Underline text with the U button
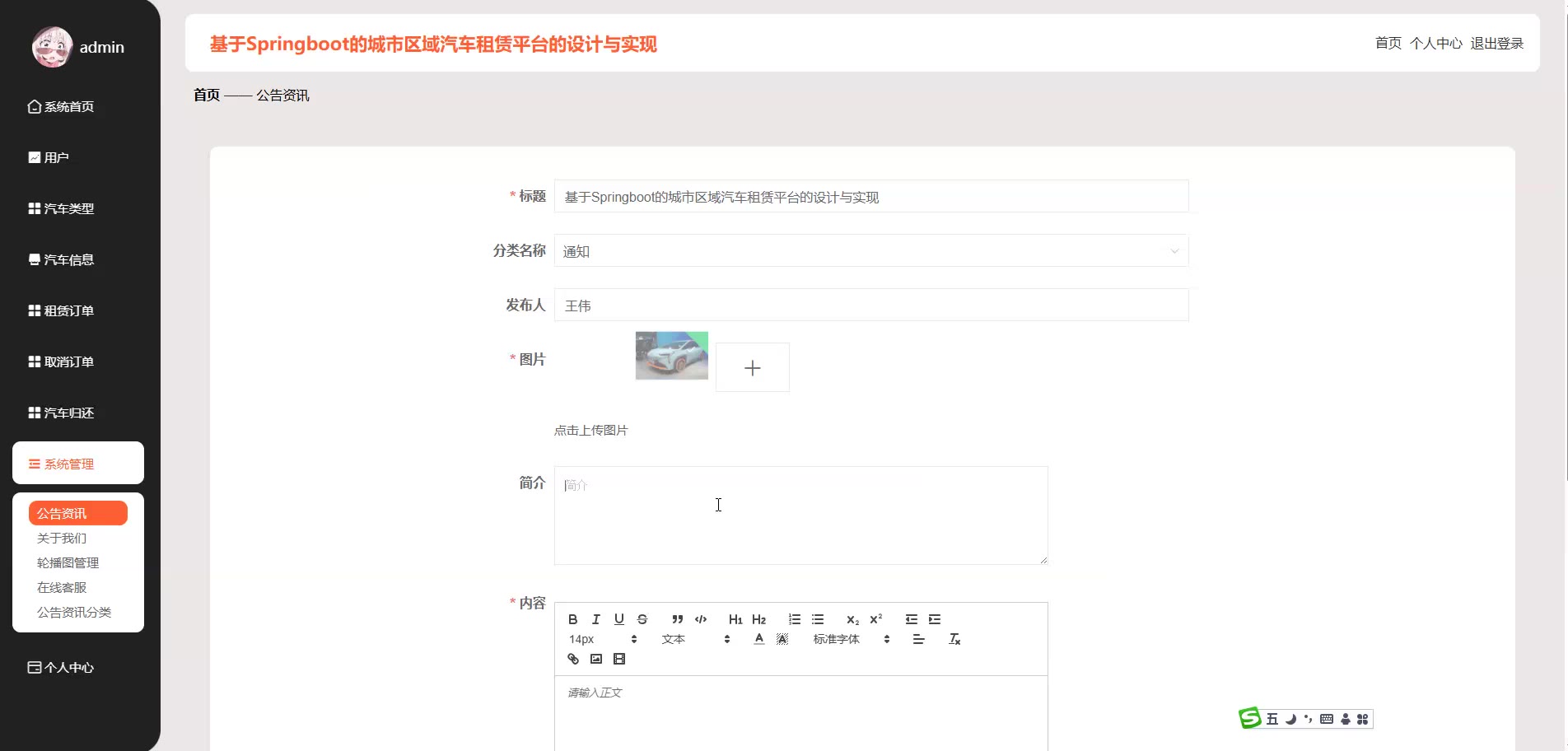Image resolution: width=1568 pixels, height=751 pixels. coord(619,619)
